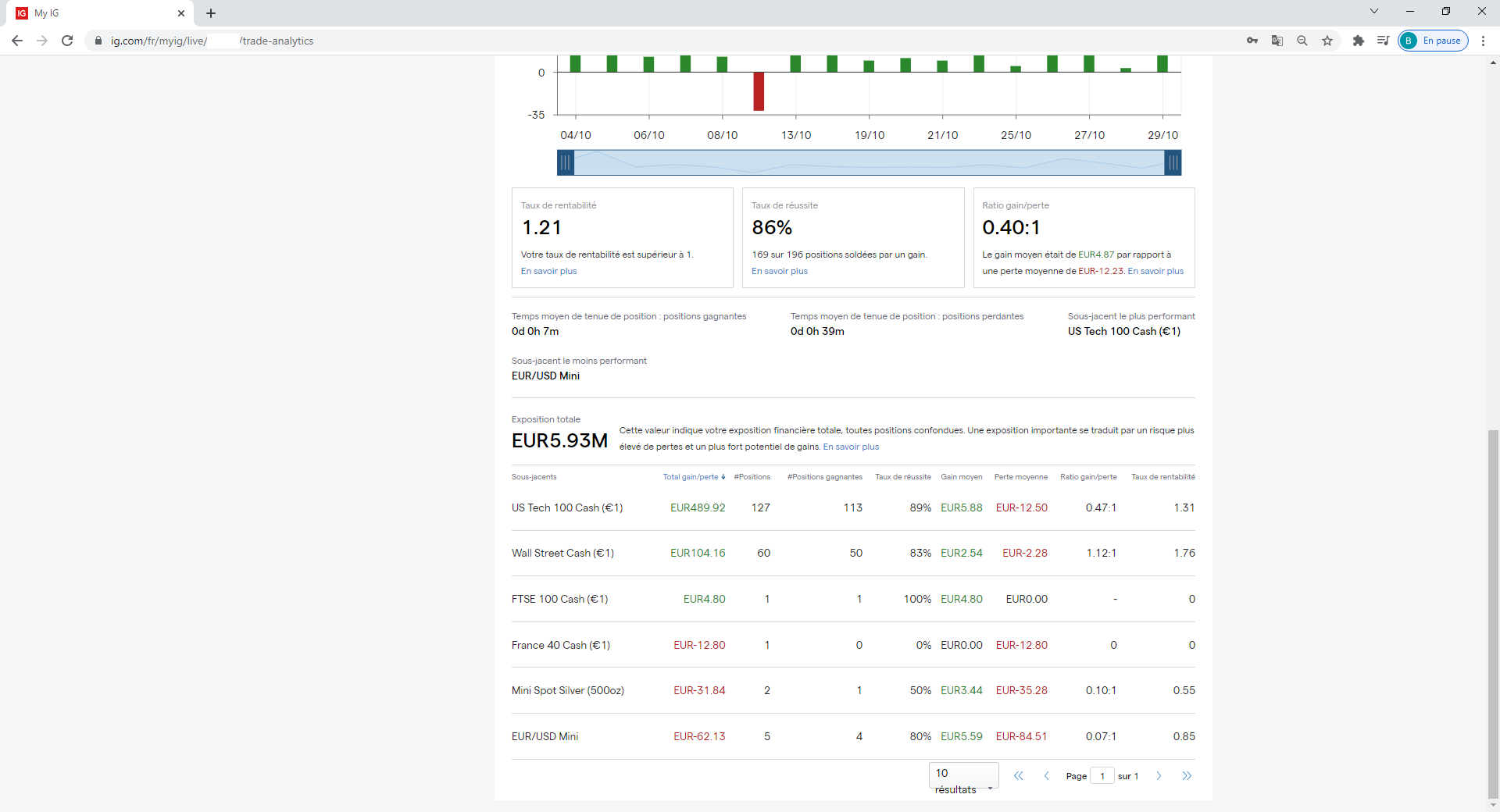Open the 10 résultats per page dropdown
This screenshot has height=812, width=1500.
[x=964, y=779]
